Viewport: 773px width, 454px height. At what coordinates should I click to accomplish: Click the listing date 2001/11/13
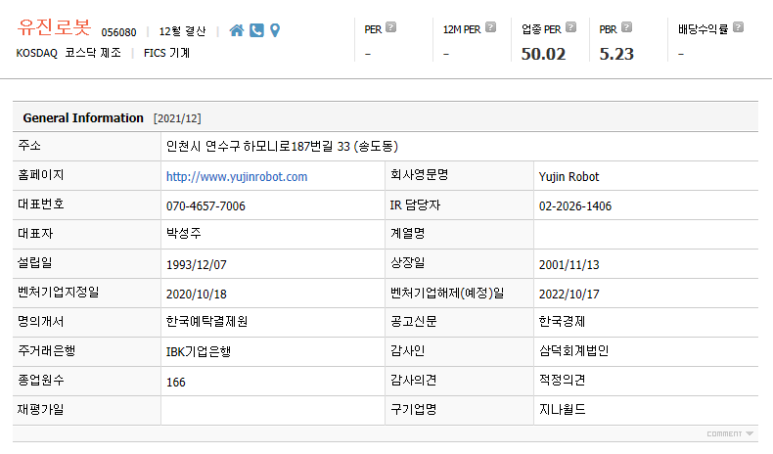(569, 265)
